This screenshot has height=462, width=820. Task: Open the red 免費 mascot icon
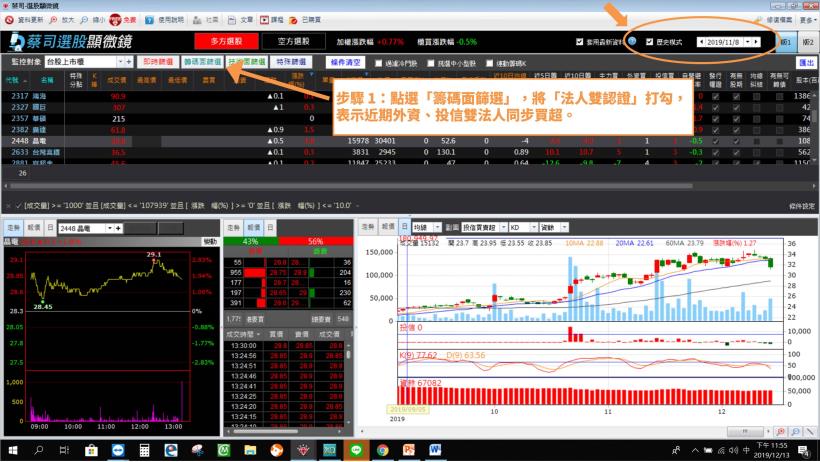[x=115, y=20]
